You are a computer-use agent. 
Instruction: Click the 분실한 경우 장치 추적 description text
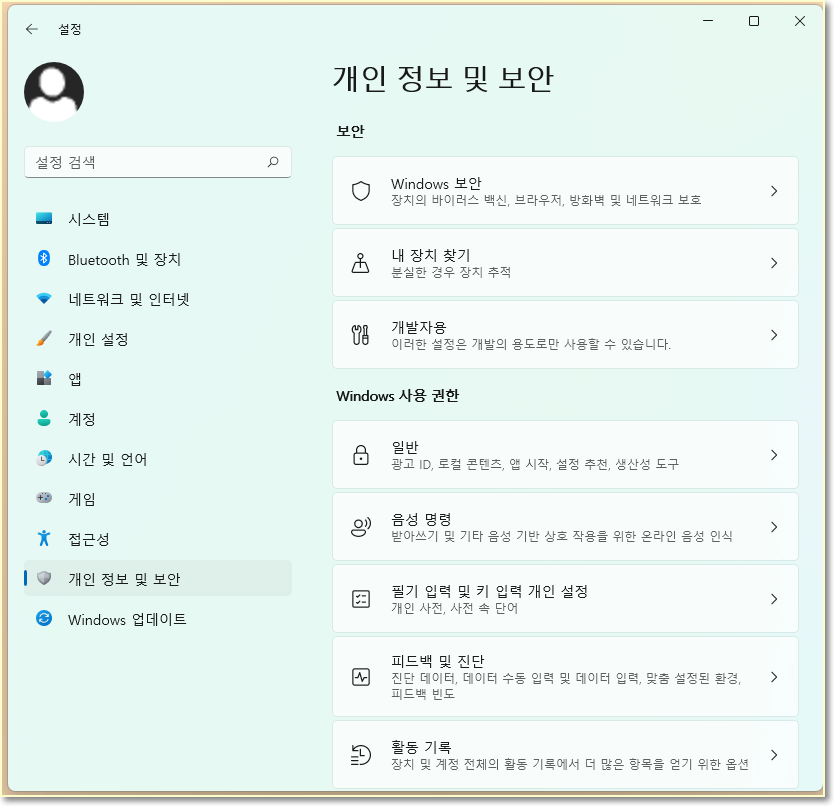(x=451, y=272)
